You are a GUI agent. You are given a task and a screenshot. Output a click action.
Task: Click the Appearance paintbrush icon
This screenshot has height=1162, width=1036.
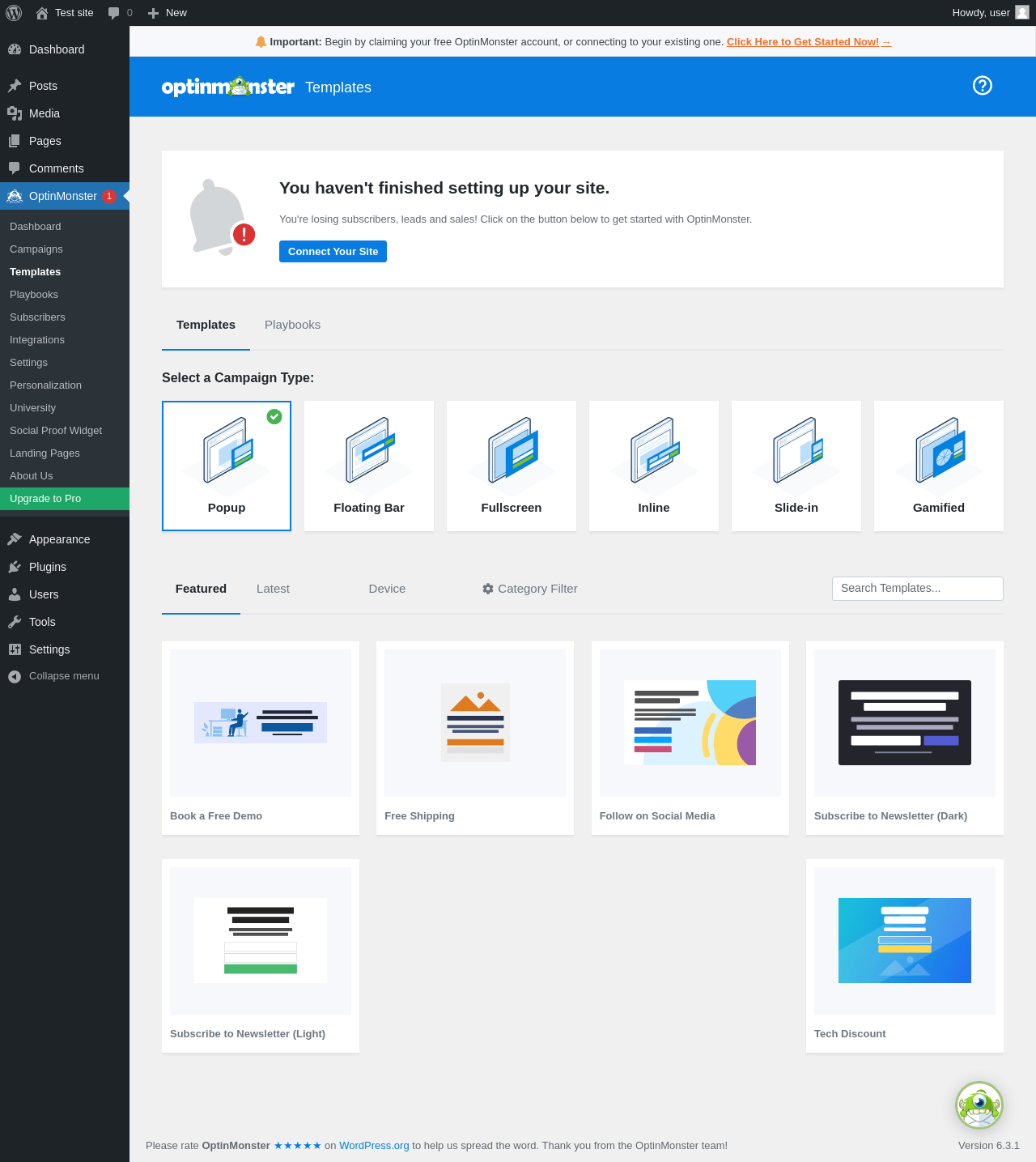pos(15,539)
